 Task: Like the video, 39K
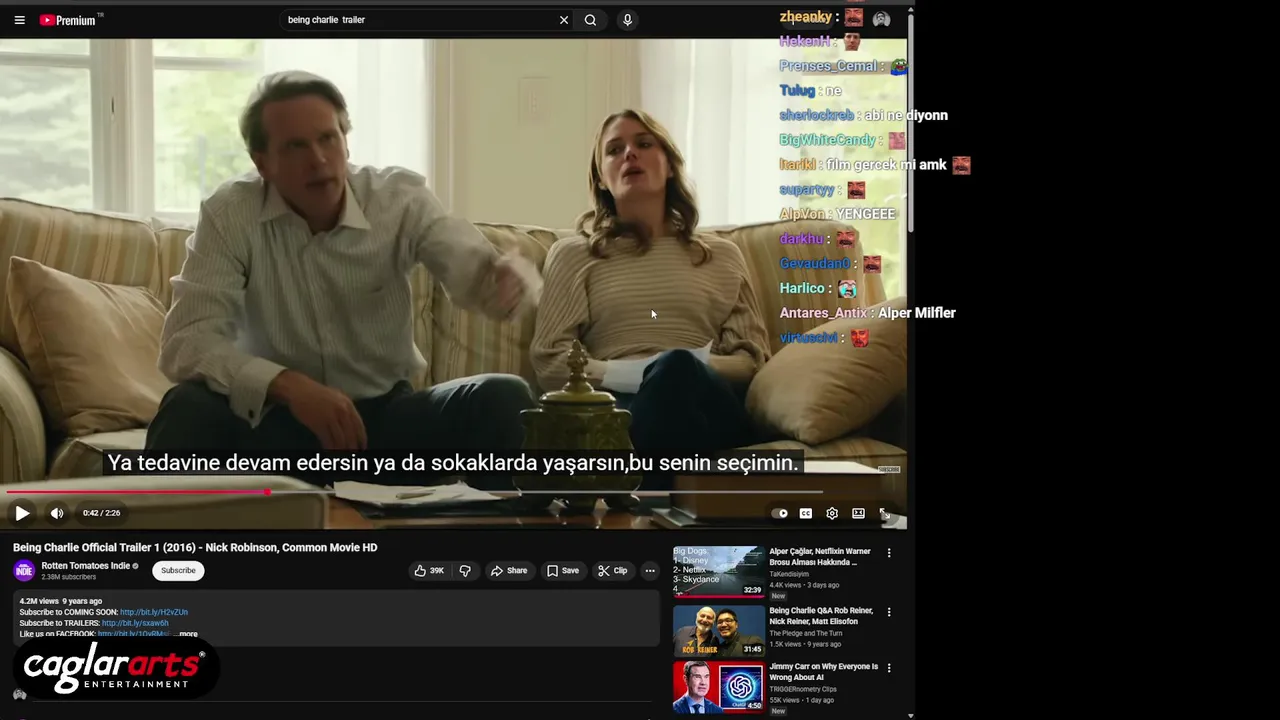click(x=430, y=571)
